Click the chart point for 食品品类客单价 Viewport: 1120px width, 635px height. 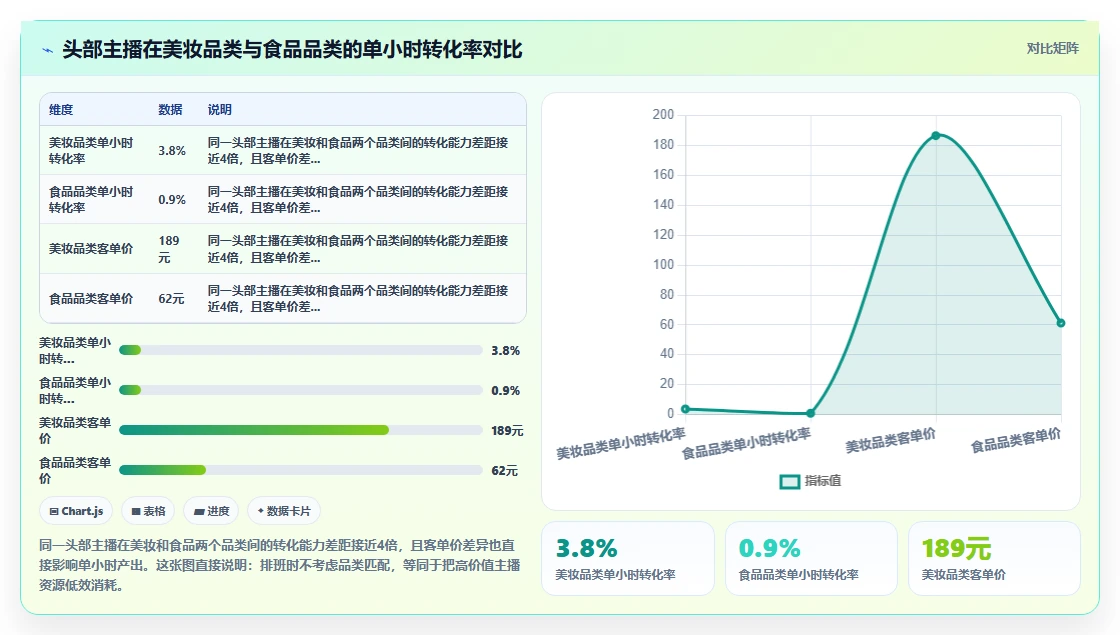tap(1061, 323)
